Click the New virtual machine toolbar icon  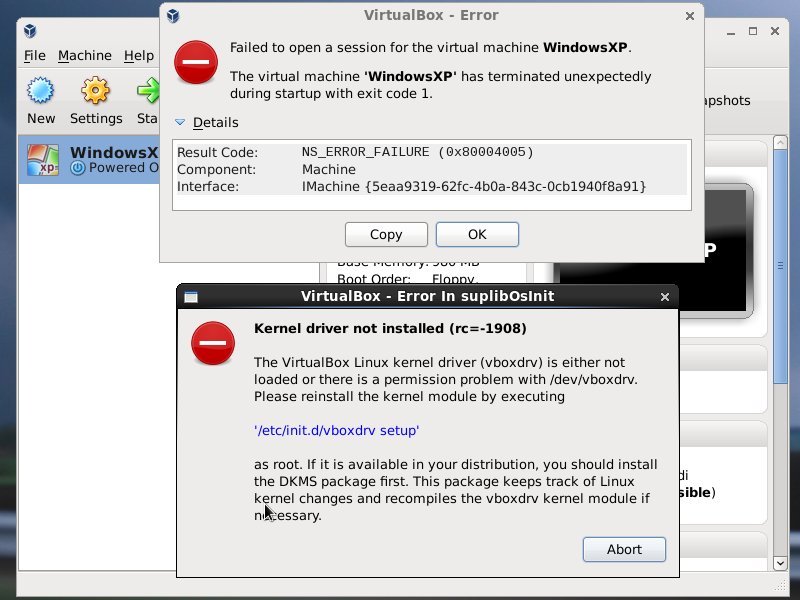41,93
